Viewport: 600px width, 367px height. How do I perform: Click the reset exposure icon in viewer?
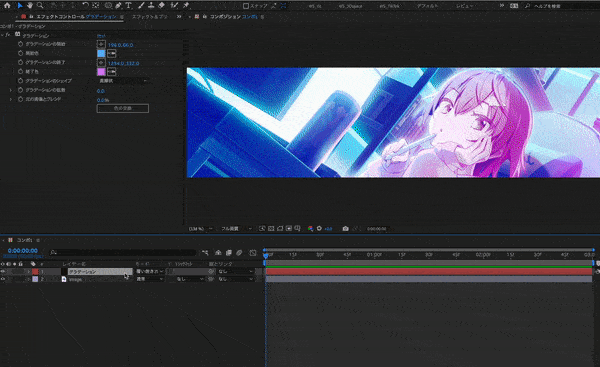click(x=319, y=228)
